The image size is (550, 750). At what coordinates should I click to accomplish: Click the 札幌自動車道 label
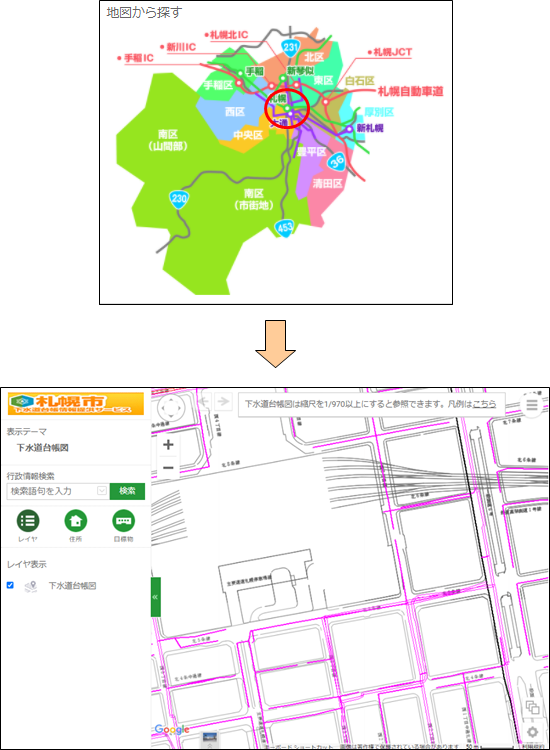(410, 91)
